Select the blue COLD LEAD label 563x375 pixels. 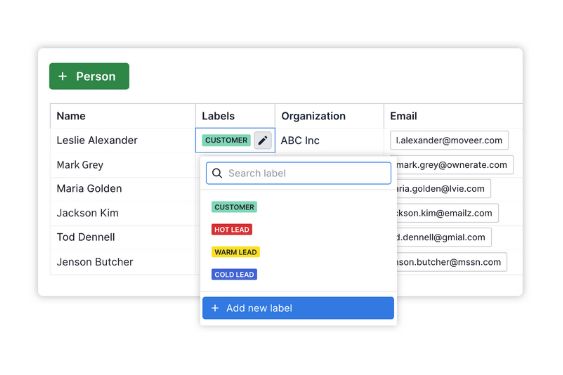(x=234, y=274)
